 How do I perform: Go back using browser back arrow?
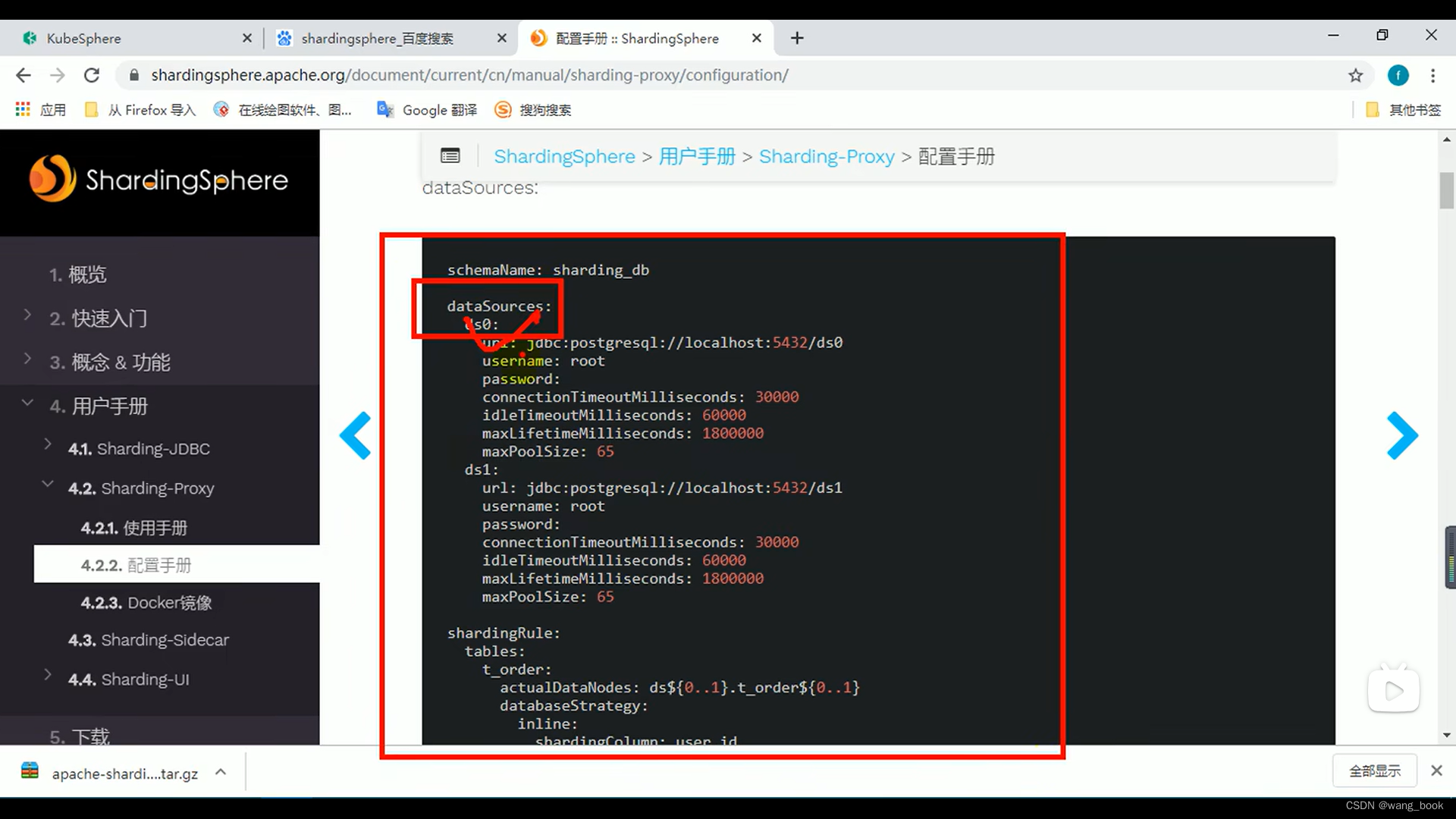24,75
